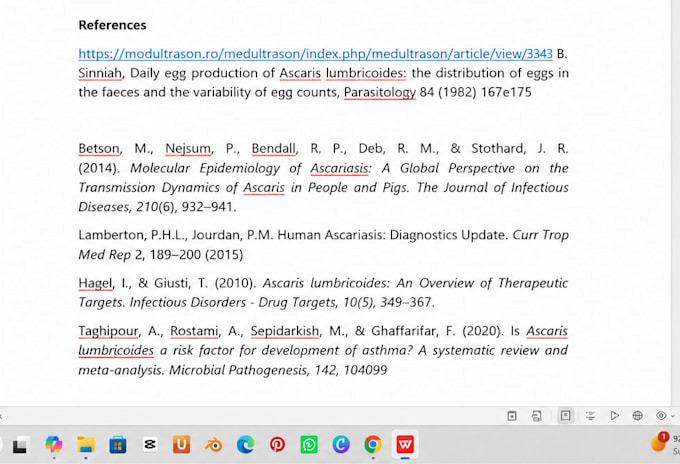Open Microsoft Store from the taskbar
The width and height of the screenshot is (680, 464).
click(118, 445)
